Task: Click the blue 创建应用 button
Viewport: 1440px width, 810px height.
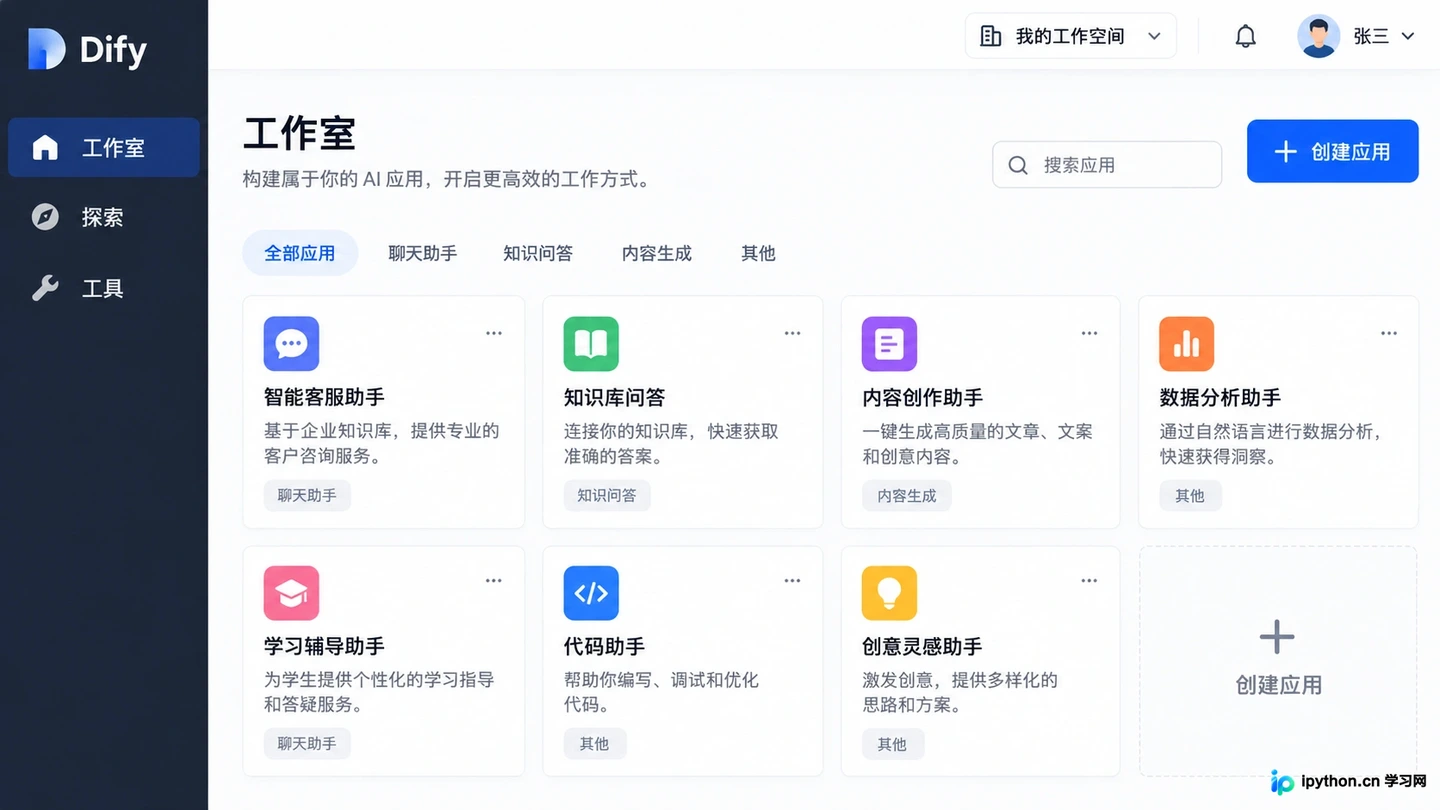Action: click(x=1333, y=151)
